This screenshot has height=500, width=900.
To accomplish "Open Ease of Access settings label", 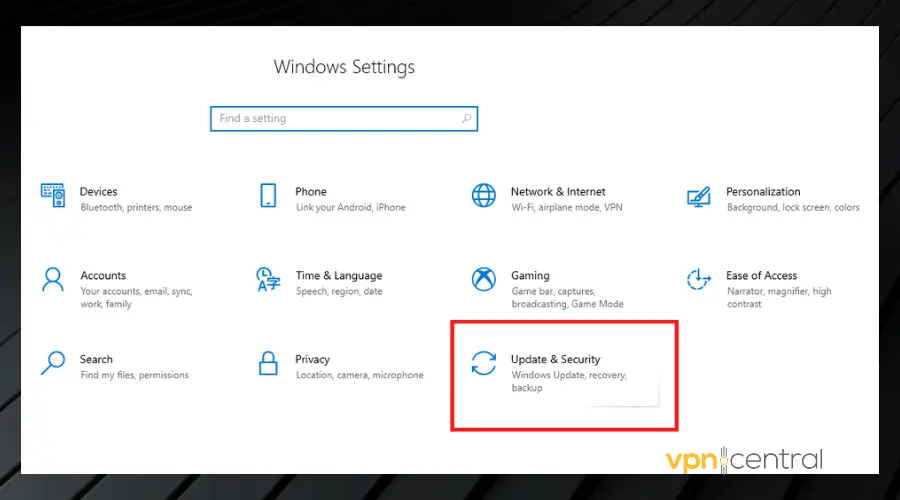I will point(761,276).
